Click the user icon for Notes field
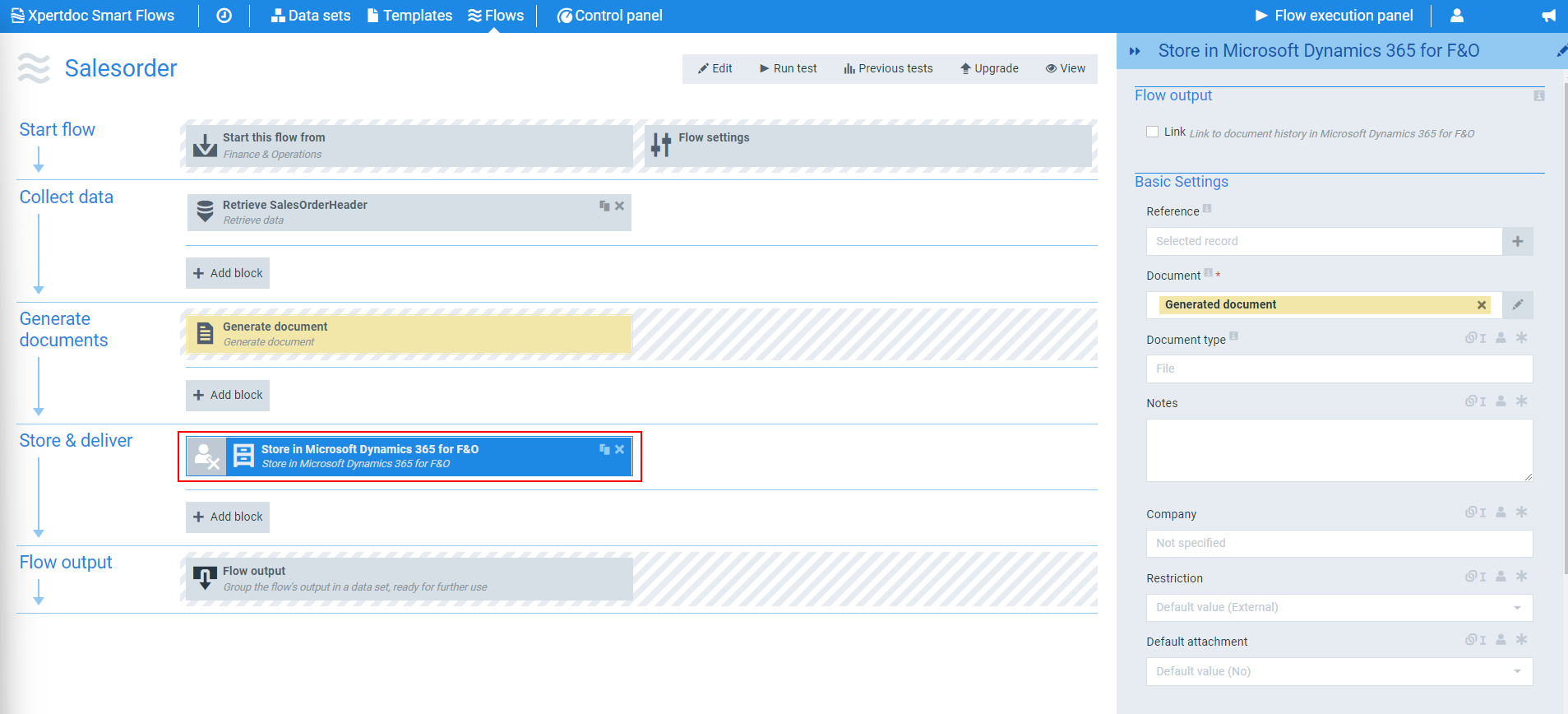This screenshot has height=714, width=1568. (1501, 401)
